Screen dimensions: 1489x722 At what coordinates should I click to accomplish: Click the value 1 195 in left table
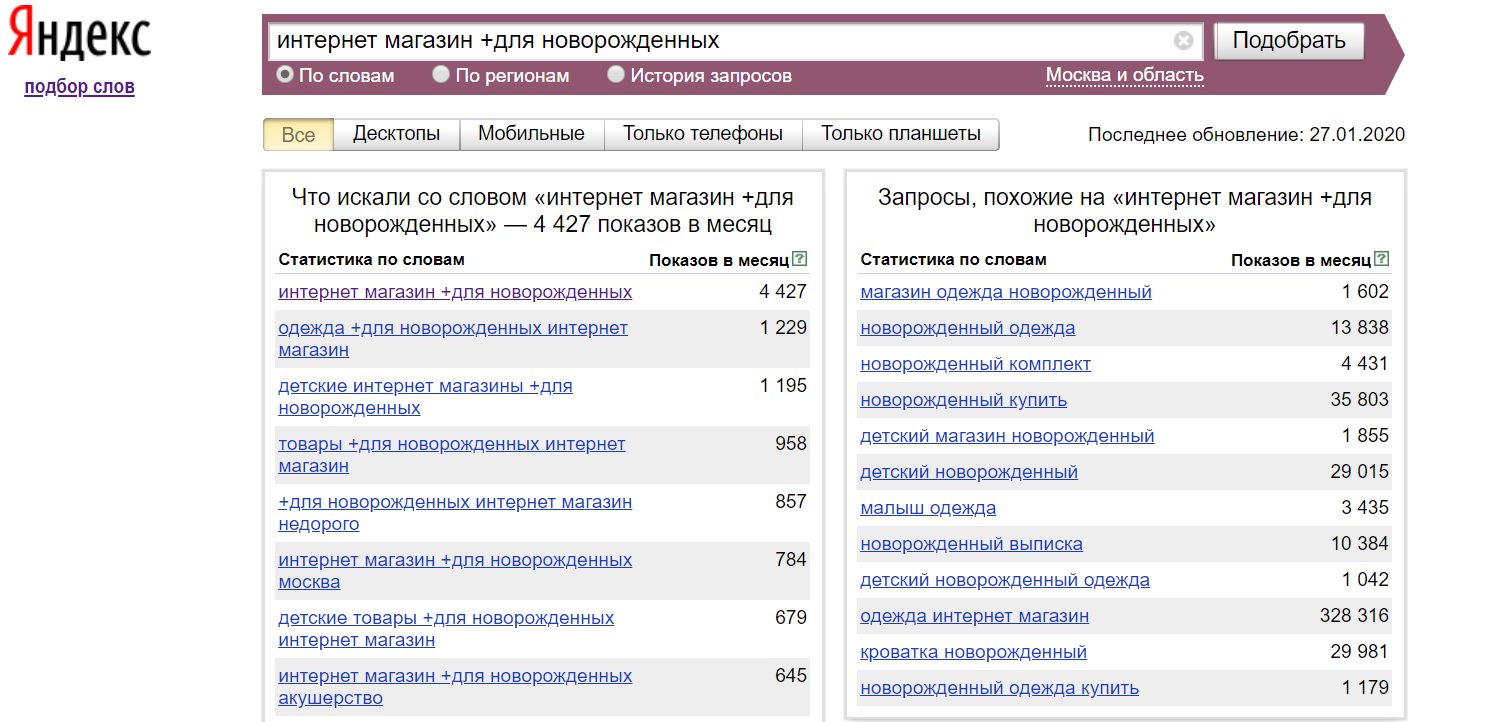coord(783,386)
